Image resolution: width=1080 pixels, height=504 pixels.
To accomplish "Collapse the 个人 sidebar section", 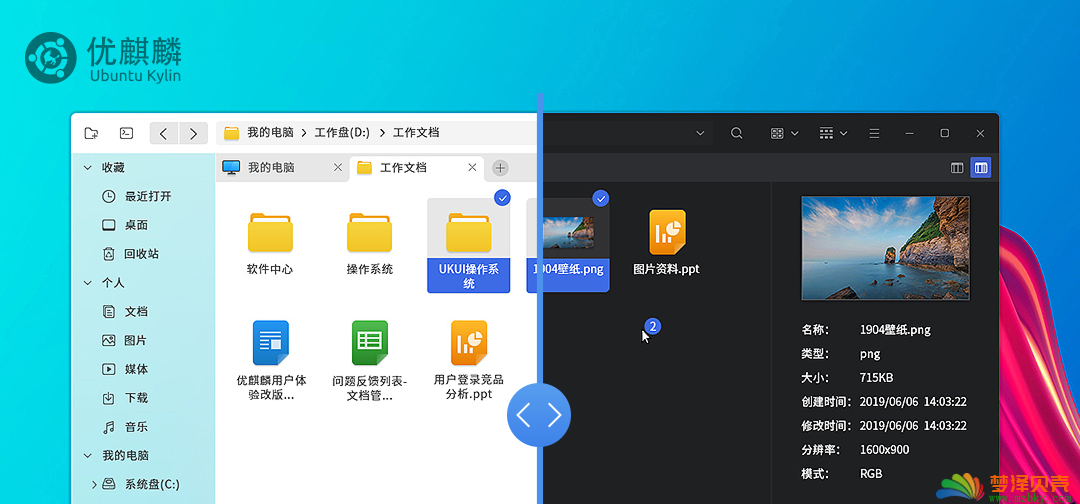I will coord(87,282).
